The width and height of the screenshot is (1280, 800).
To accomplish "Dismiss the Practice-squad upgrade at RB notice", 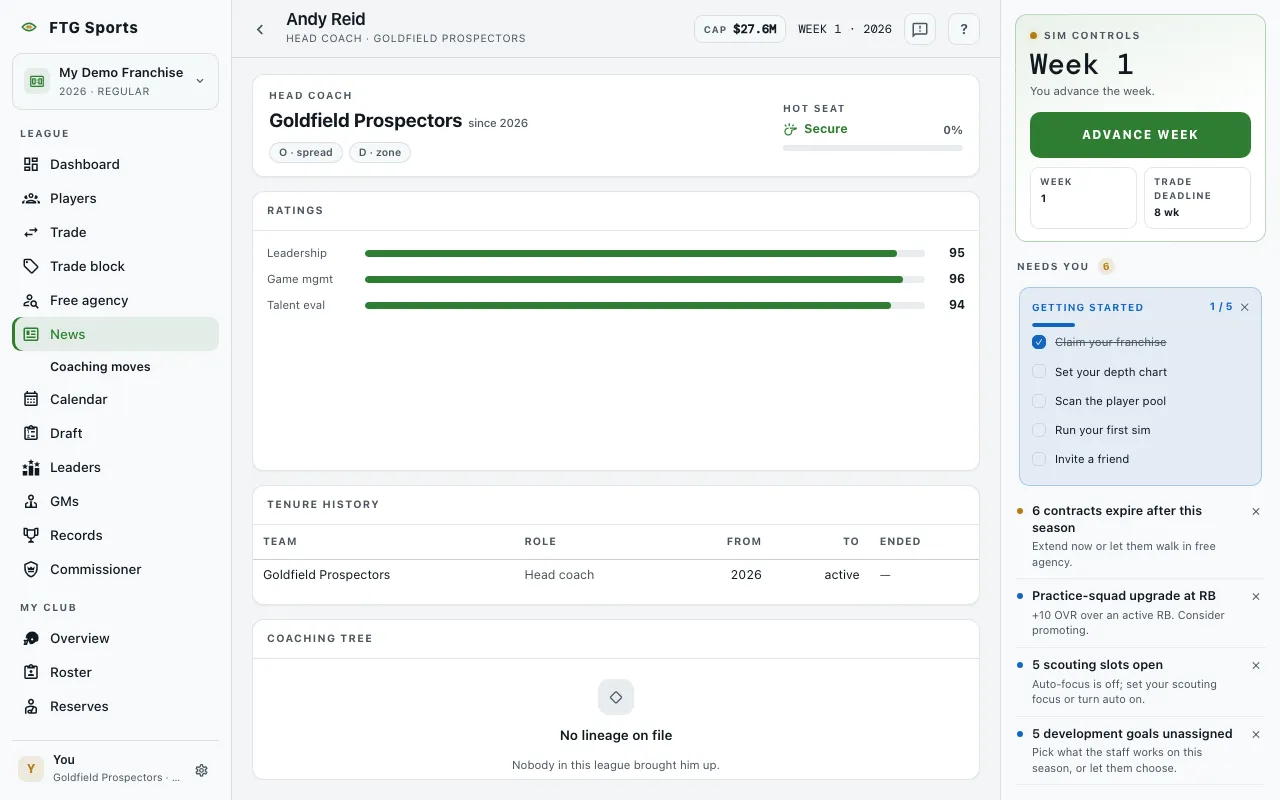I will click(x=1256, y=596).
